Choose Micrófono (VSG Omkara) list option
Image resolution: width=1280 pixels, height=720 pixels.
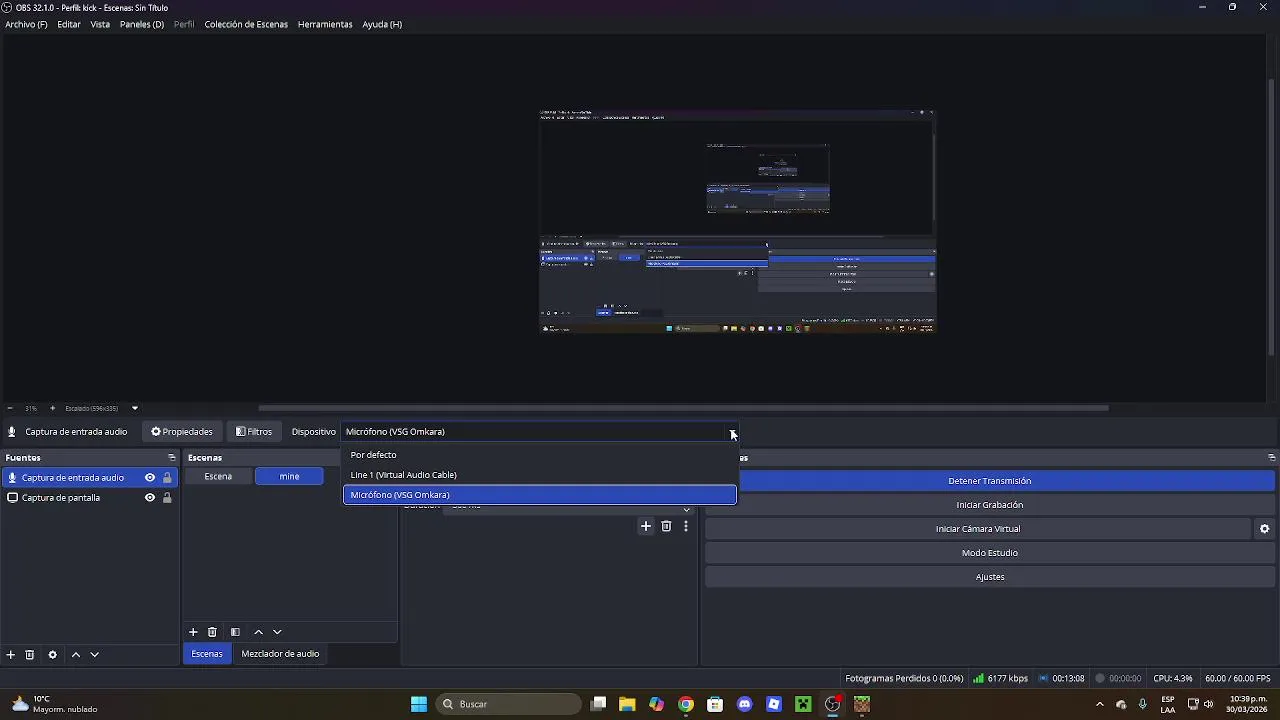540,495
